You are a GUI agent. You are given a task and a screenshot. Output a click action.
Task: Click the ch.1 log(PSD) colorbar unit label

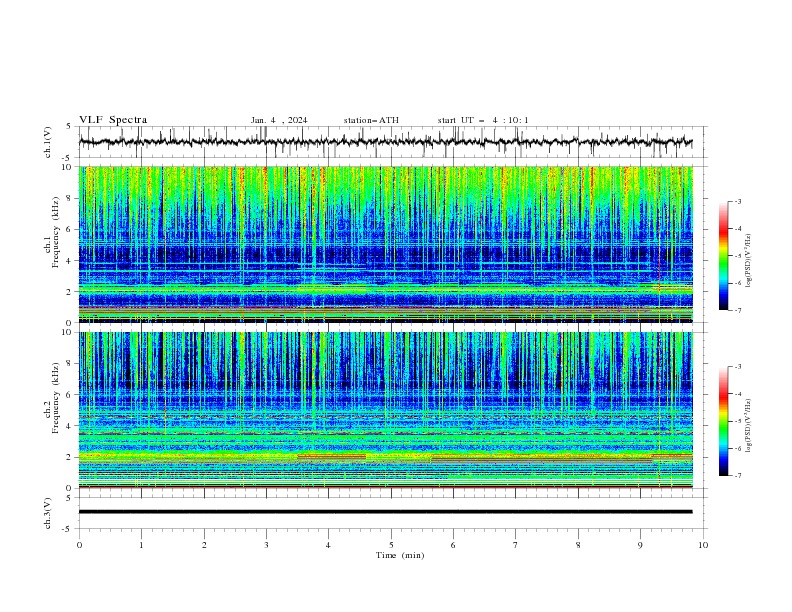click(749, 261)
